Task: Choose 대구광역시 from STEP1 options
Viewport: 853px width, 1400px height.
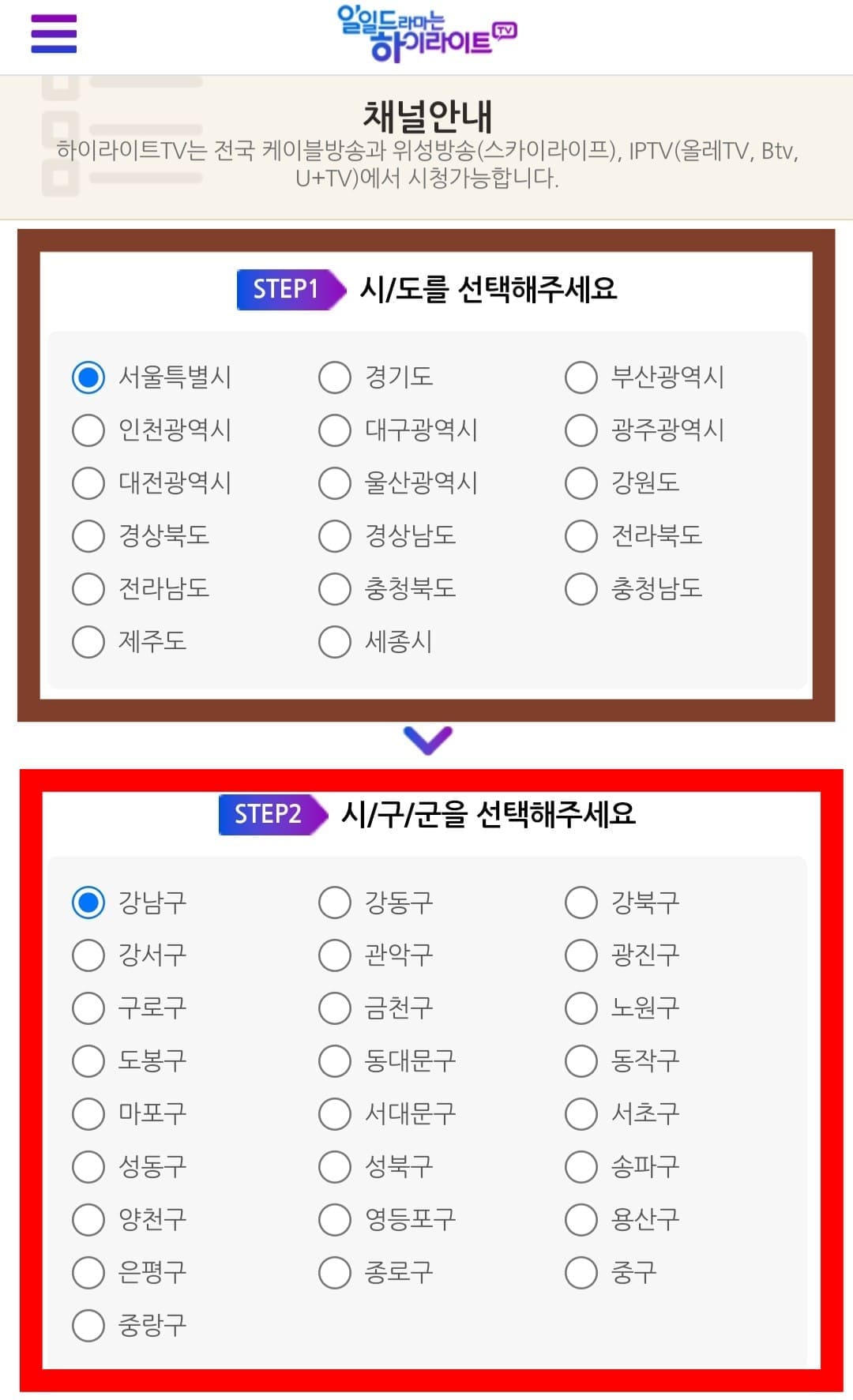Action: pyautogui.click(x=333, y=430)
